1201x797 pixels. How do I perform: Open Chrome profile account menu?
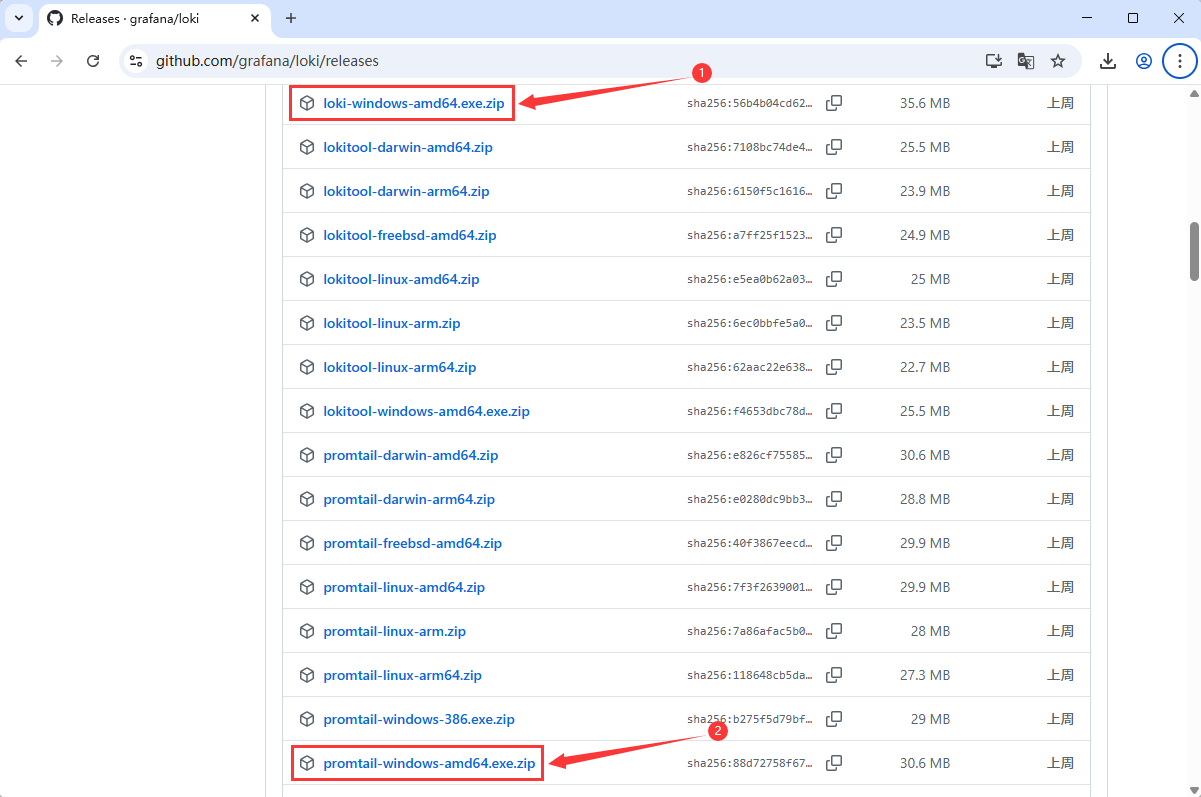tap(1144, 61)
